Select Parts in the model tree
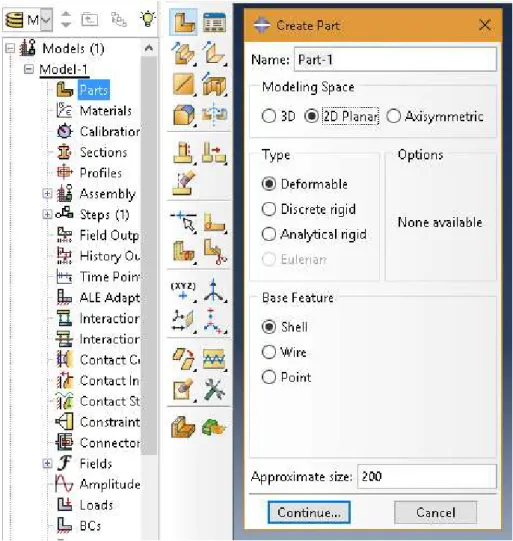Viewport: 513px width, 541px height. click(x=94, y=90)
